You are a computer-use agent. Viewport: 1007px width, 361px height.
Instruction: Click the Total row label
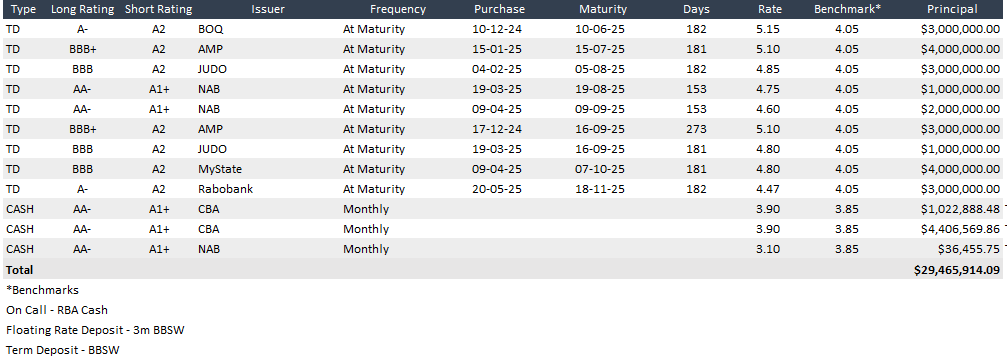[19, 270]
